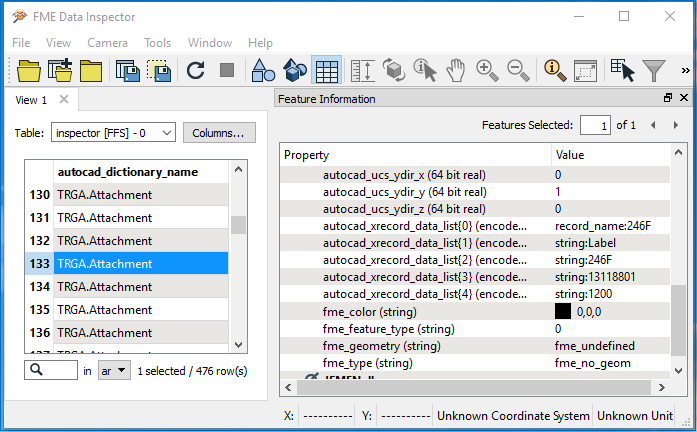Click the Value column header
Screen dimensions: 697x432
point(611,155)
